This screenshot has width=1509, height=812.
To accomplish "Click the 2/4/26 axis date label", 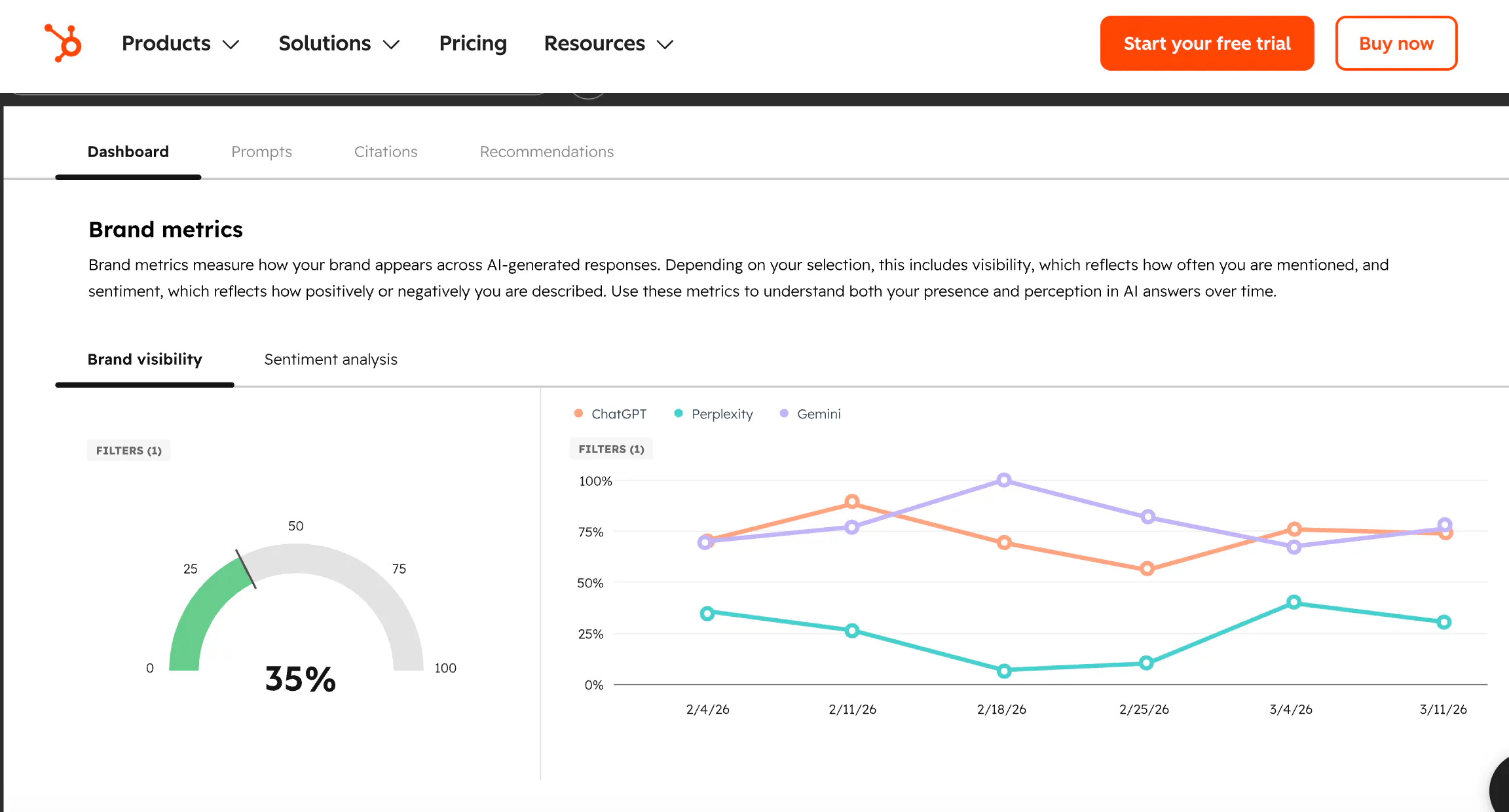I will point(707,709).
